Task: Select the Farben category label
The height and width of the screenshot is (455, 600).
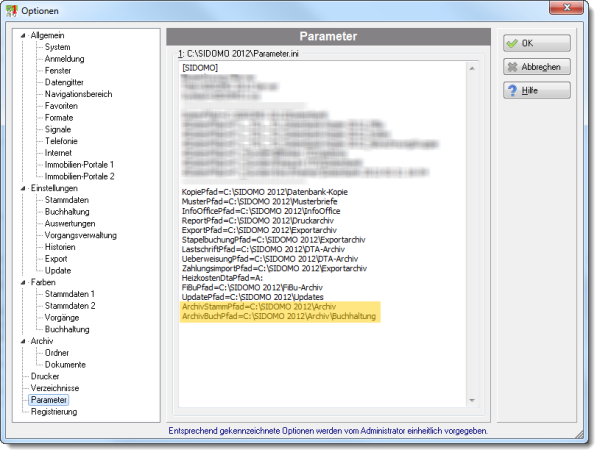Action: pyautogui.click(x=43, y=282)
